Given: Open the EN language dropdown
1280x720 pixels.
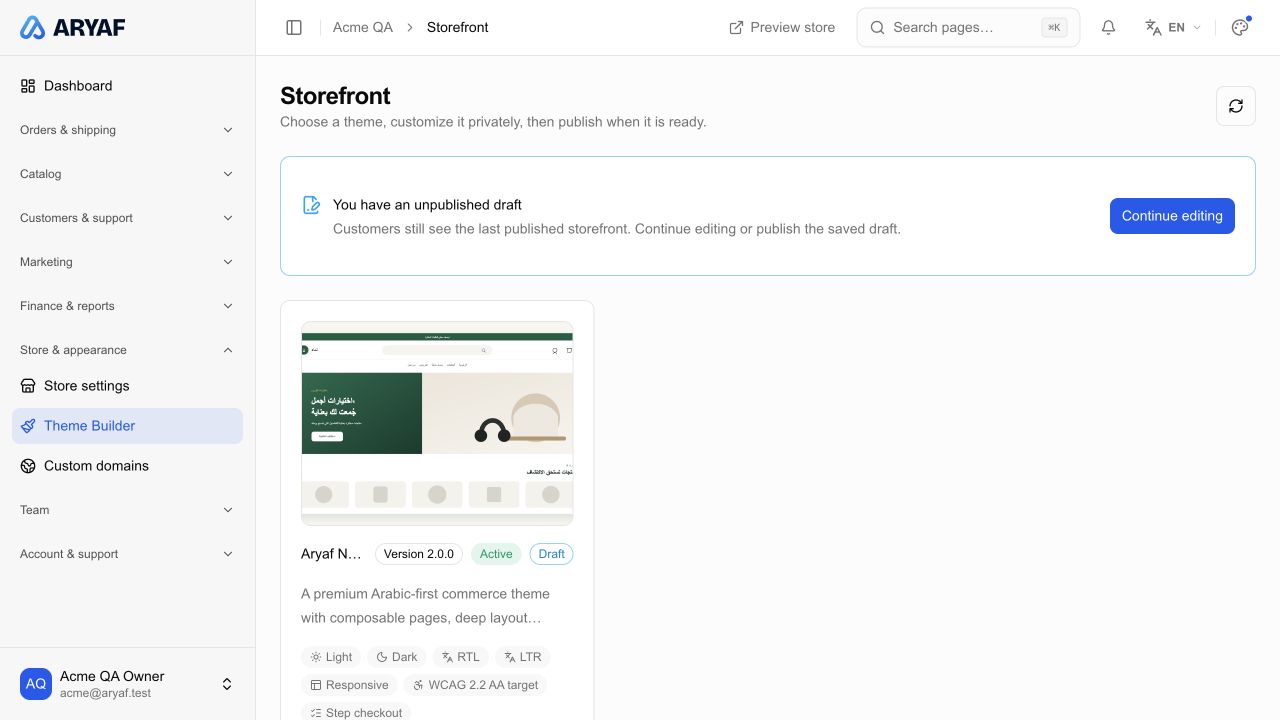Looking at the screenshot, I should click(x=1173, y=27).
